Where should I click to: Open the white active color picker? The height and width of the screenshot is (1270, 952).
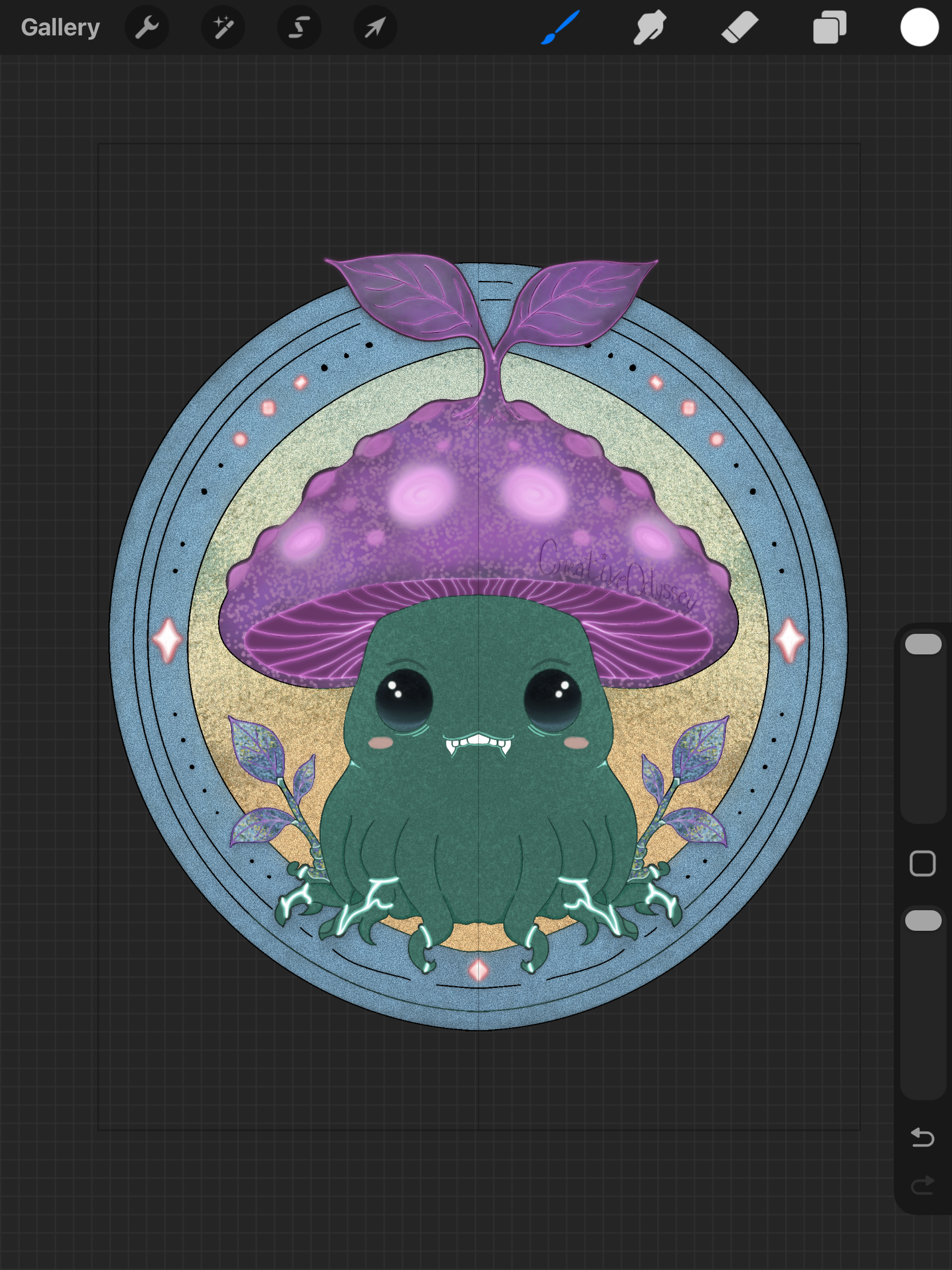click(x=919, y=27)
